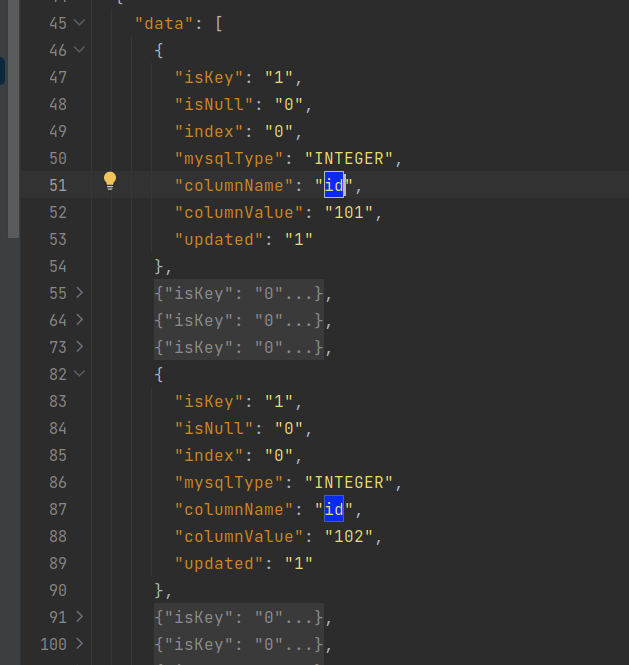Click the "updated" key on line 53
Screen dimensions: 629x665
219,240
